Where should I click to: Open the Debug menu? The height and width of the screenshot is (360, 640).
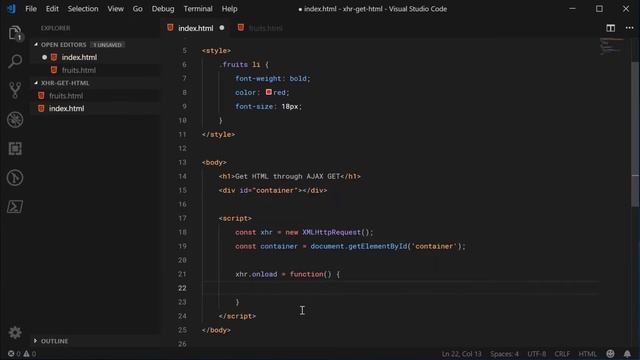click(163, 9)
